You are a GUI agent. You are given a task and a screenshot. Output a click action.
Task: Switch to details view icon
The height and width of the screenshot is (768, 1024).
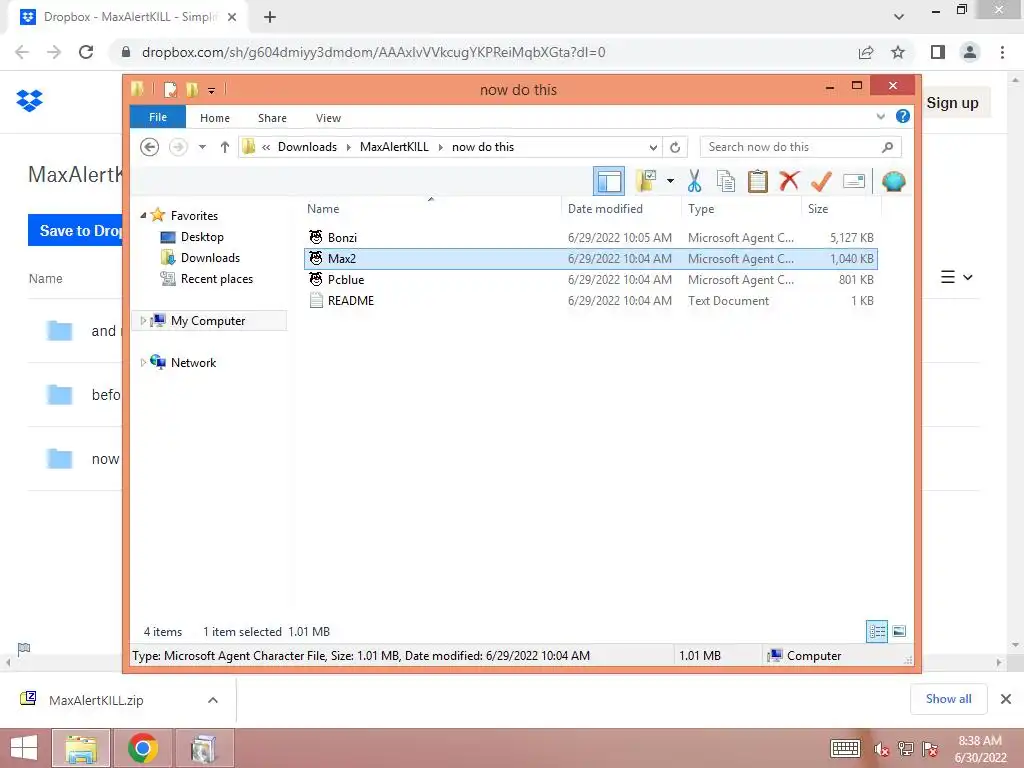877,632
